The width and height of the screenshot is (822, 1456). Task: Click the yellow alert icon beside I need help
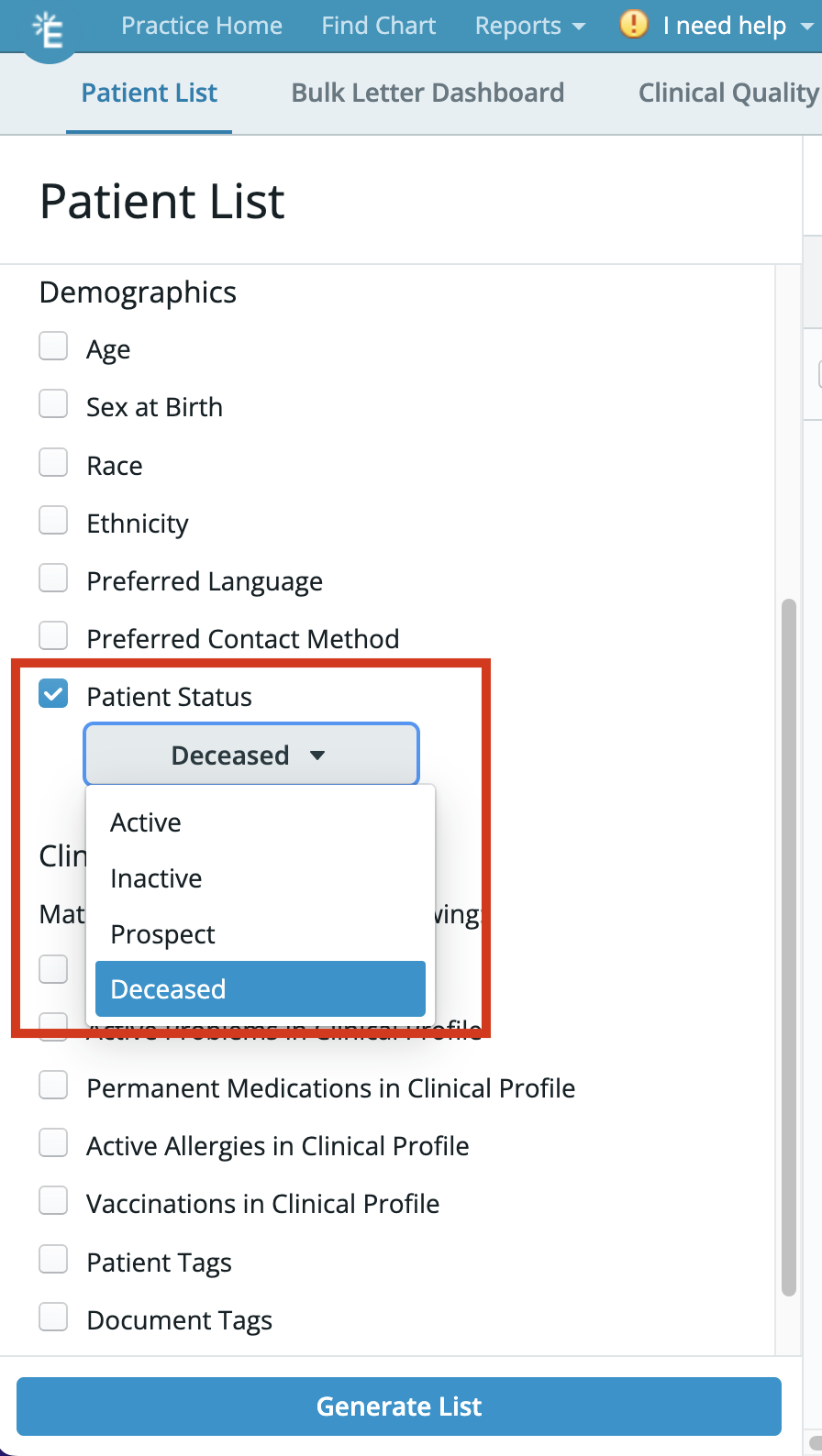tap(633, 26)
